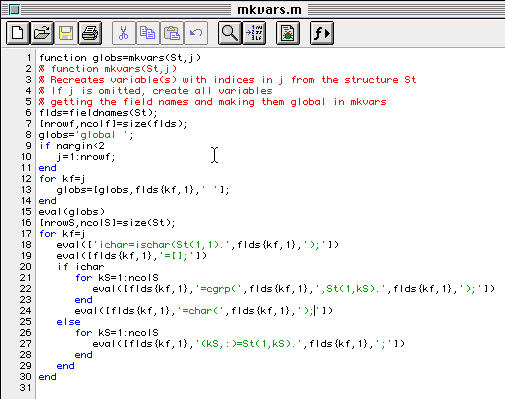The width and height of the screenshot is (505, 399).
Task: Open the function list 'f' arrow button
Action: coord(322,33)
